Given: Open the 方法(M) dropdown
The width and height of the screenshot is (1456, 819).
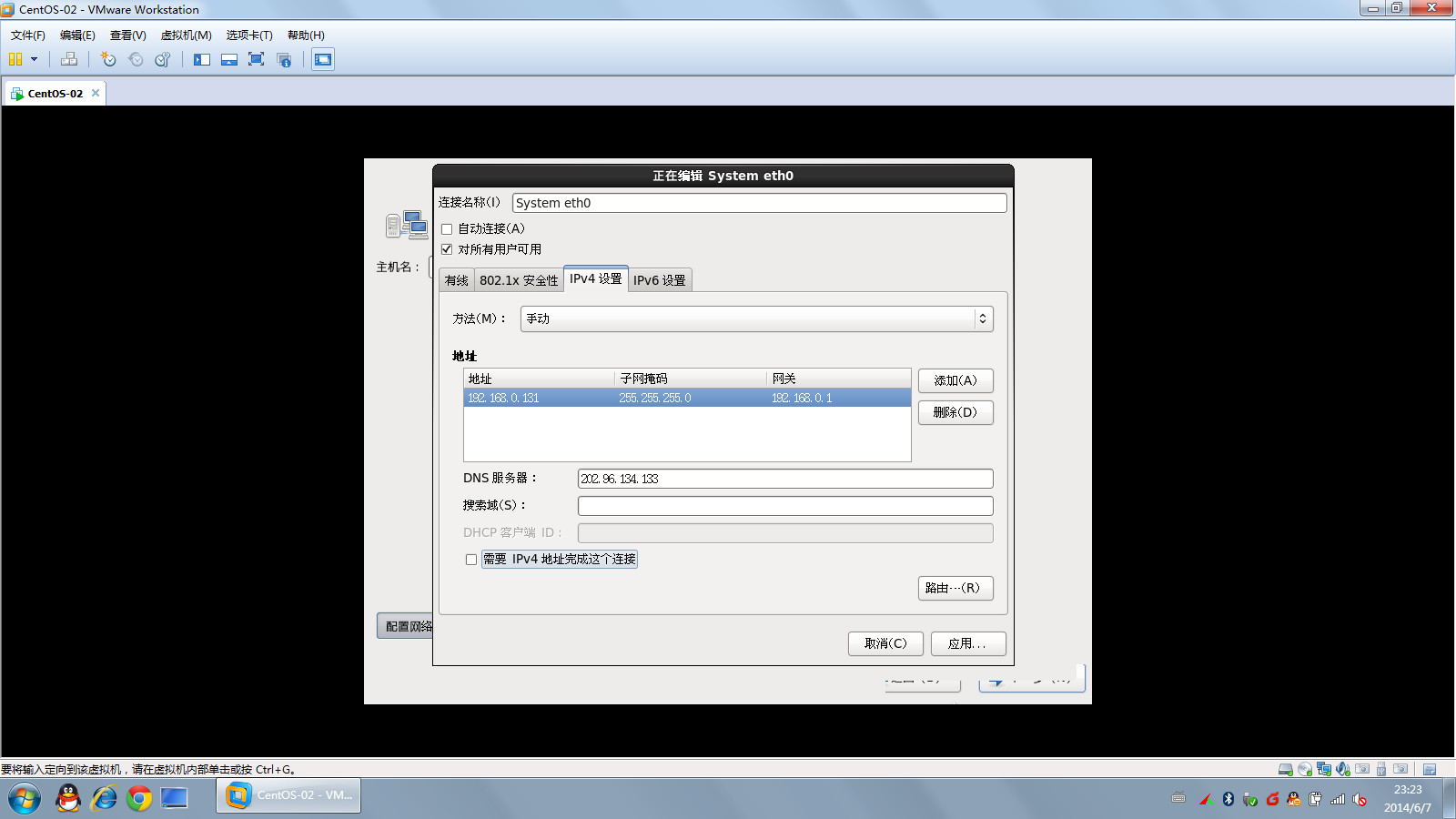Looking at the screenshot, I should click(x=757, y=318).
